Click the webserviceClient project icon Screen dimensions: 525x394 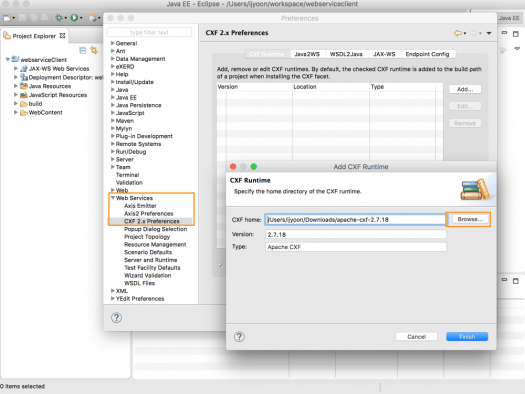[x=15, y=59]
